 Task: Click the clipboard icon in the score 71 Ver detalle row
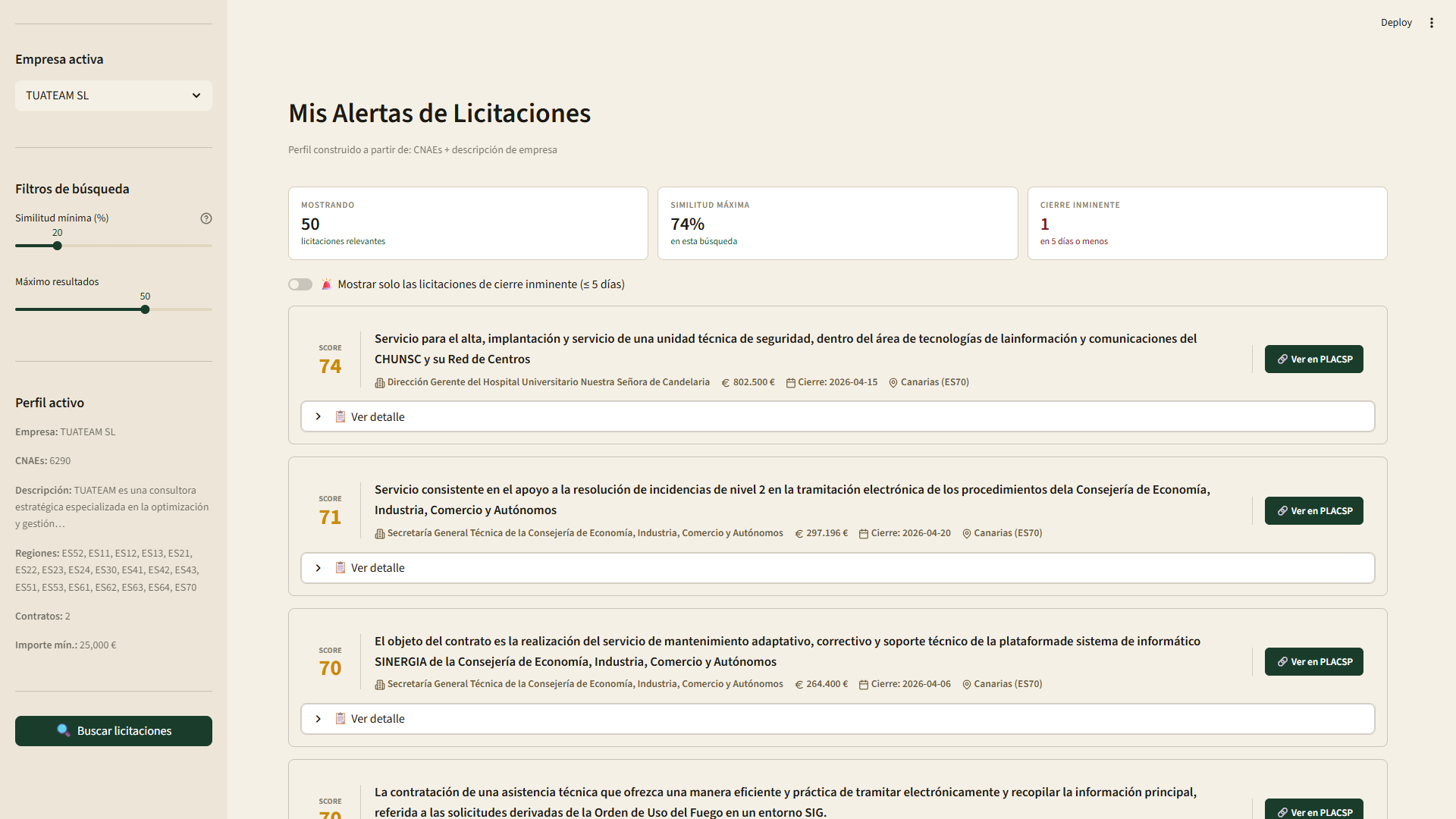click(x=340, y=568)
